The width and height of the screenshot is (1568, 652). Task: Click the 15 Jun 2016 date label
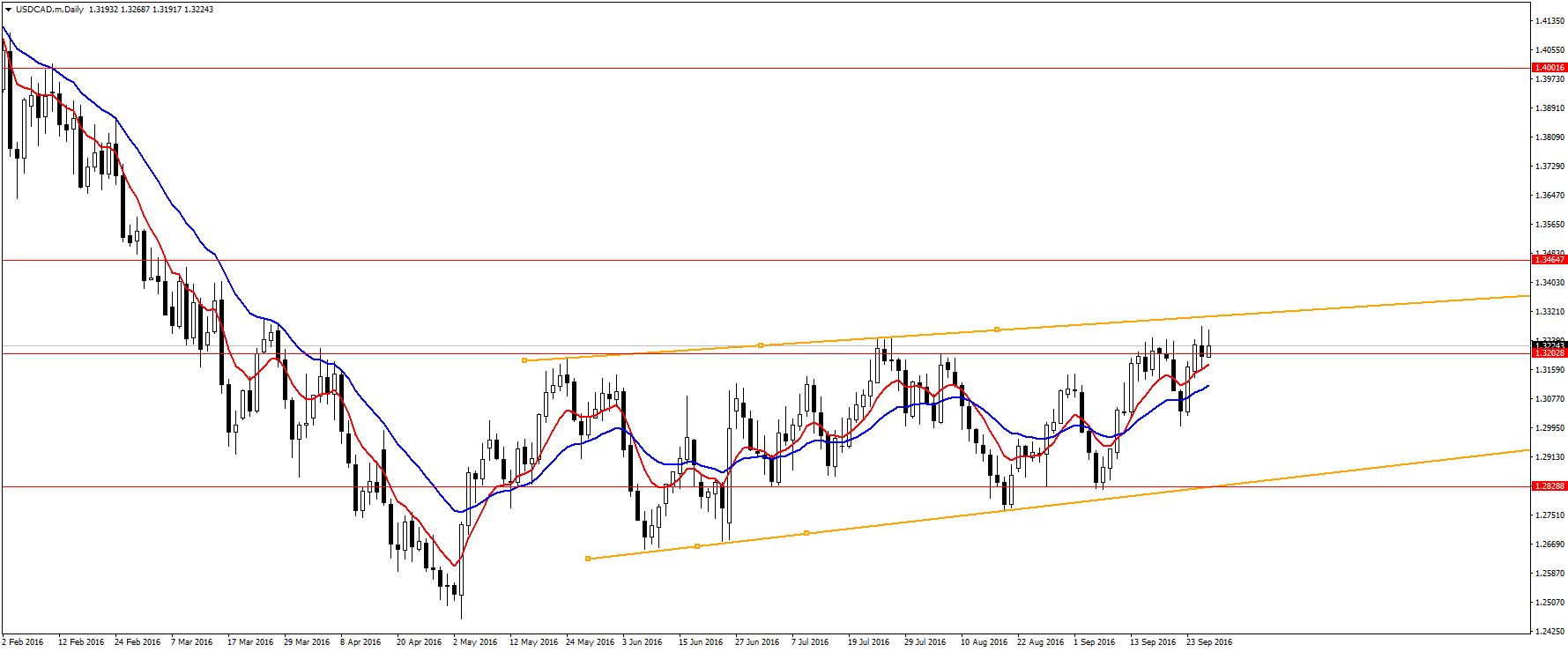pos(701,642)
